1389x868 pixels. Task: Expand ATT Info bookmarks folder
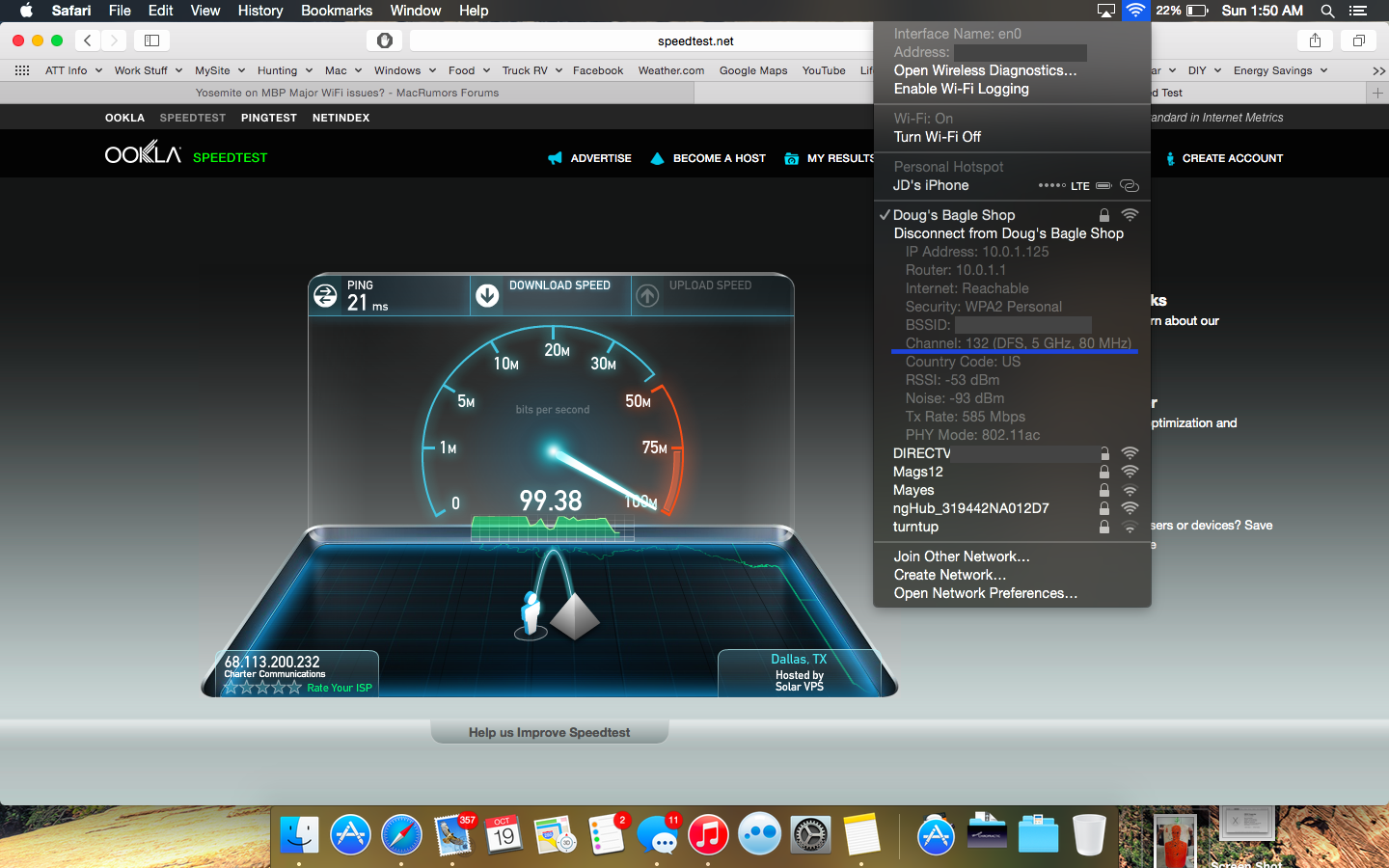(73, 70)
